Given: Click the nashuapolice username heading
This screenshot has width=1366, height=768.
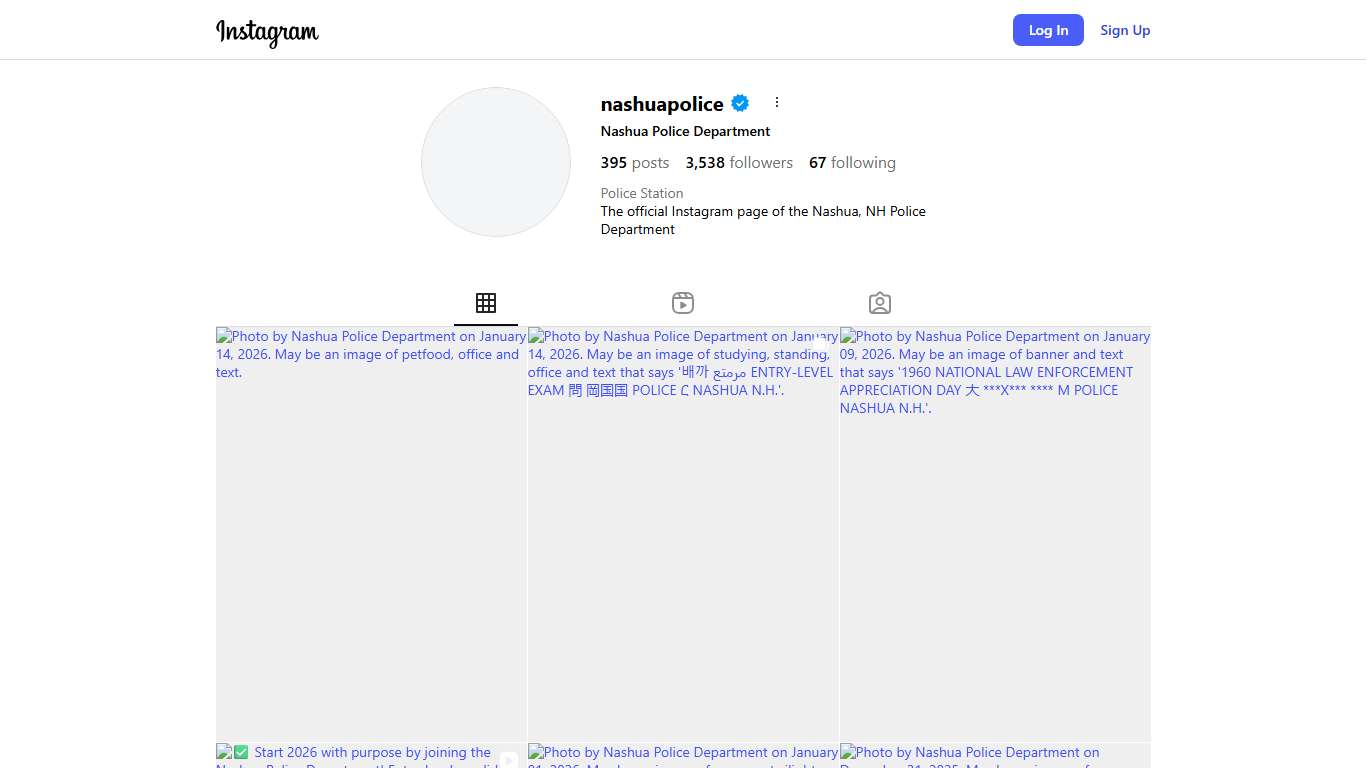Looking at the screenshot, I should point(662,104).
